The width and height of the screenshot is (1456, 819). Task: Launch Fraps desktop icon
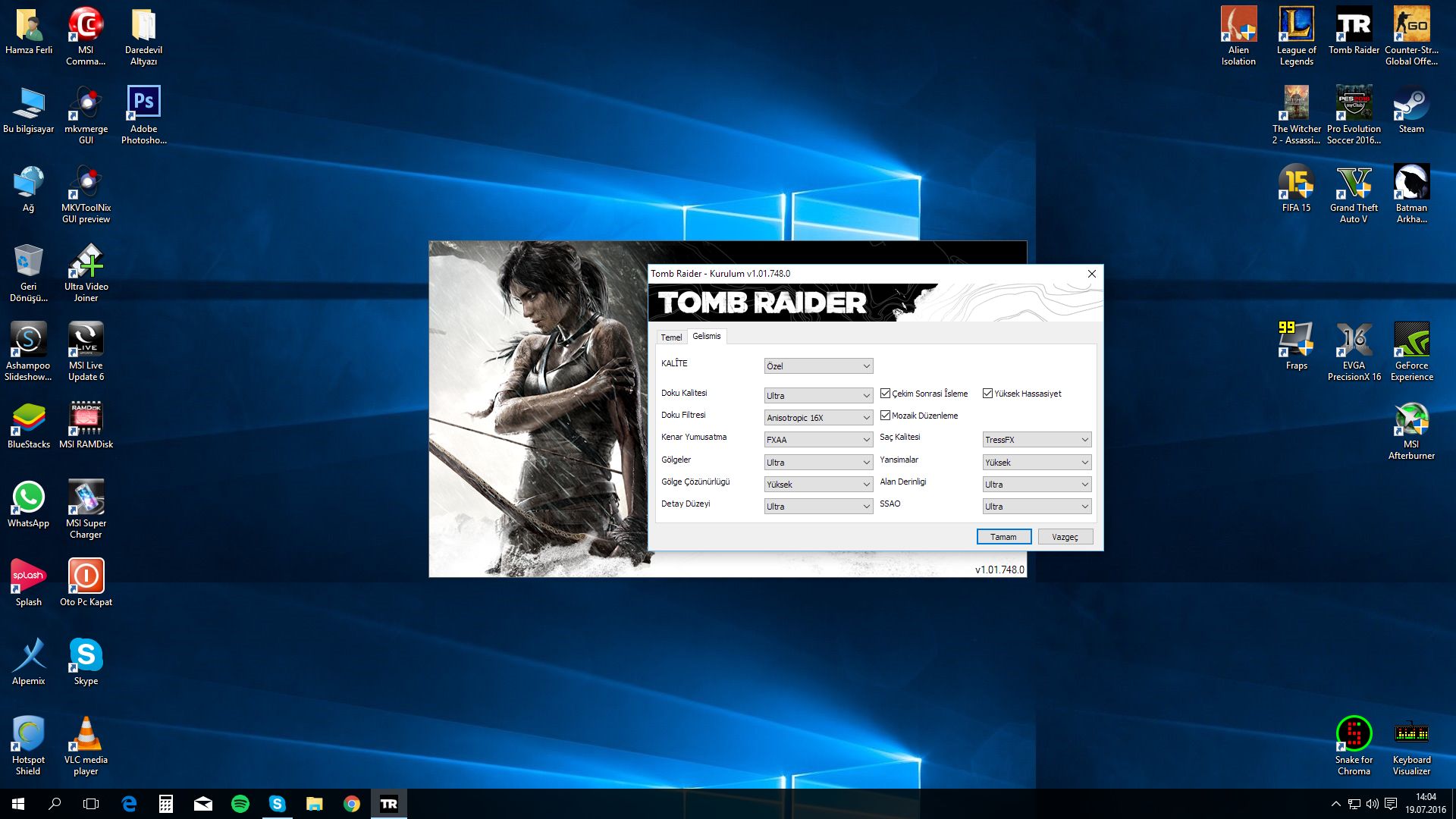(x=1296, y=346)
